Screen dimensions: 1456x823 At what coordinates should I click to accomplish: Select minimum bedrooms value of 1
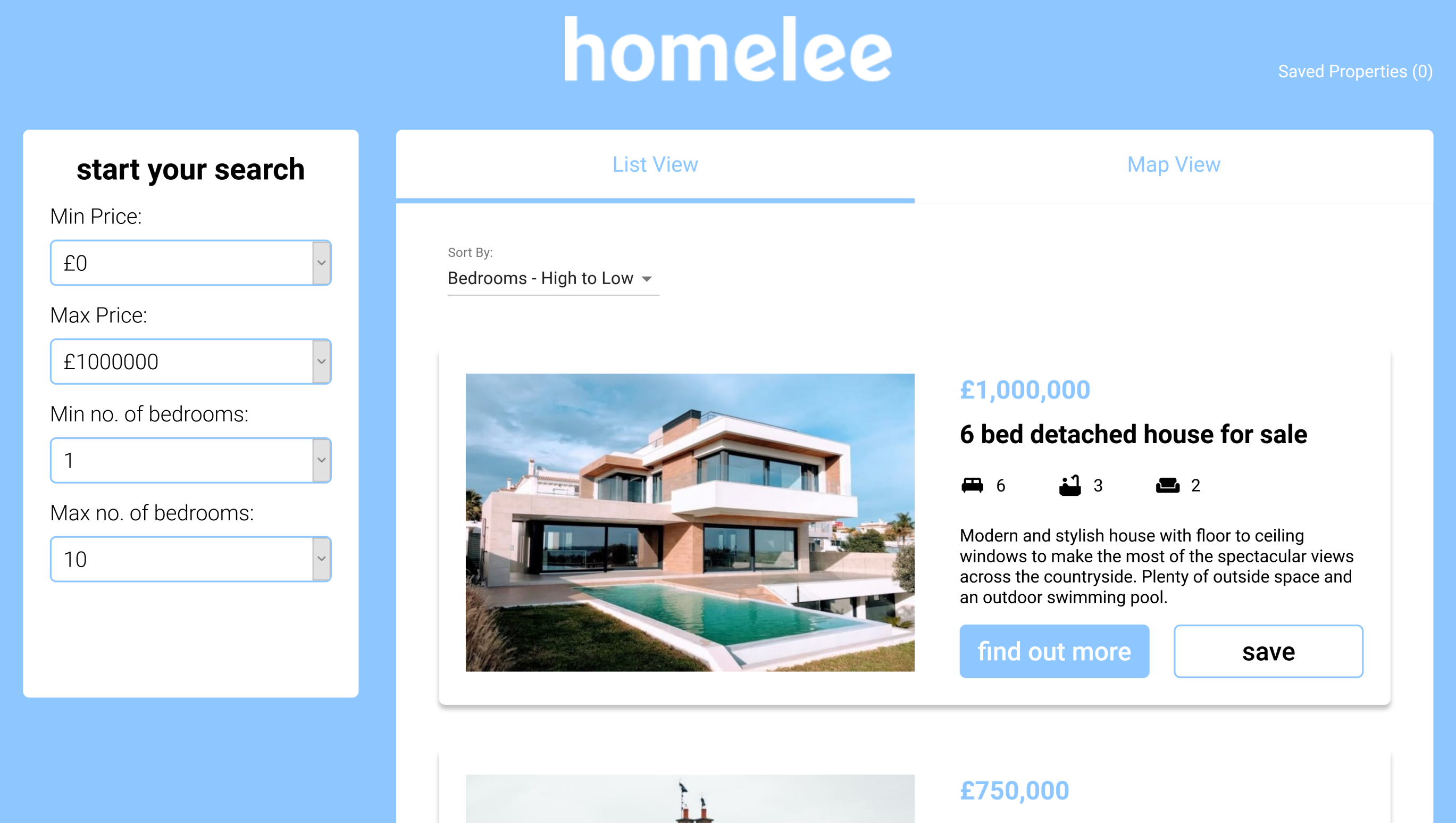(x=190, y=460)
